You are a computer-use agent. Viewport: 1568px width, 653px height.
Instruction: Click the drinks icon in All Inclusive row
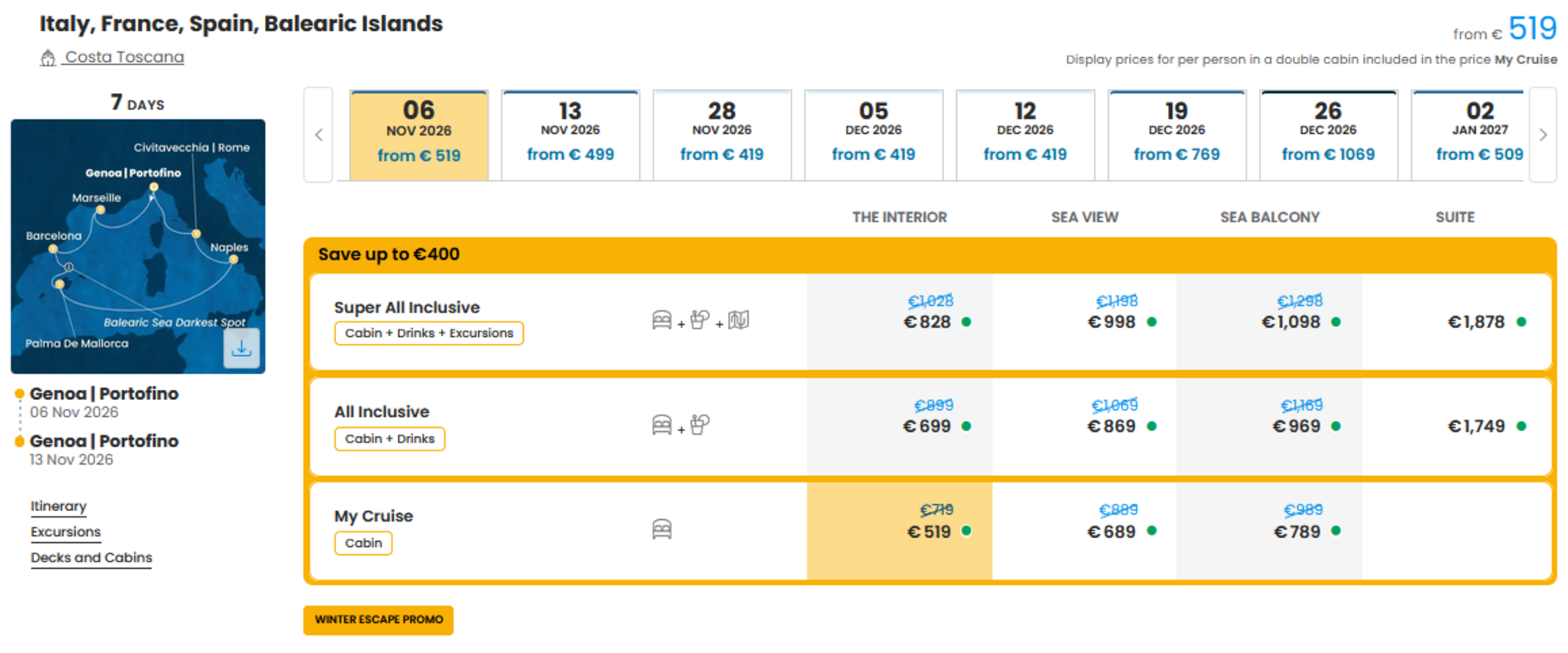pos(700,424)
